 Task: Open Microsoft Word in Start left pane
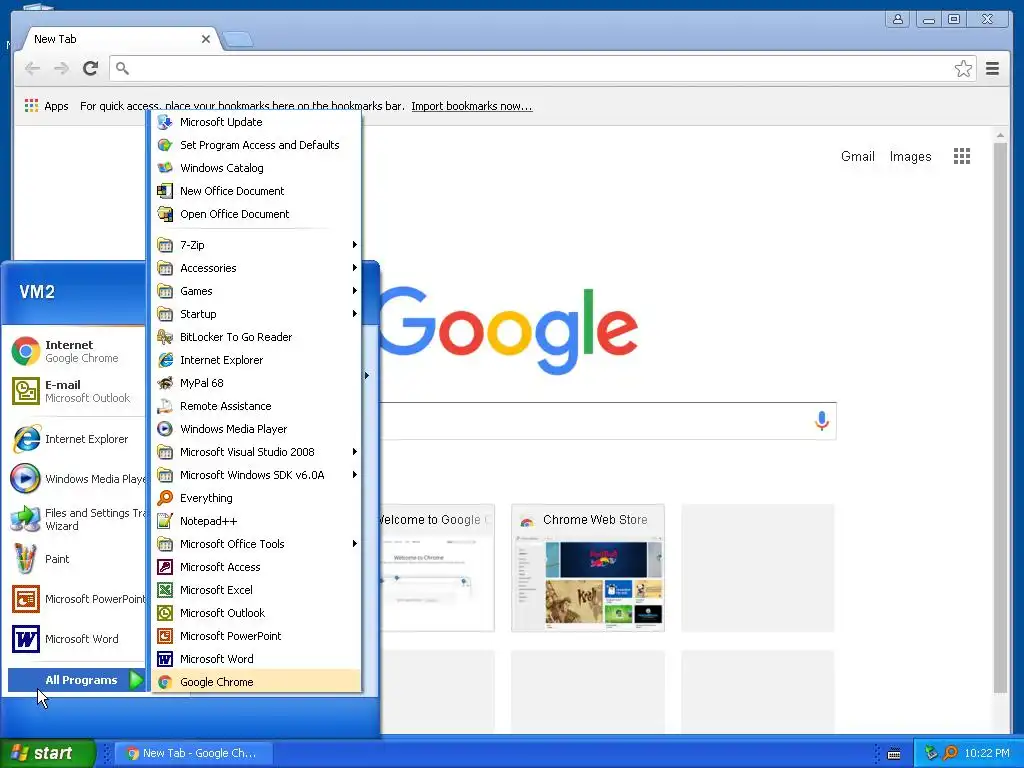point(76,639)
